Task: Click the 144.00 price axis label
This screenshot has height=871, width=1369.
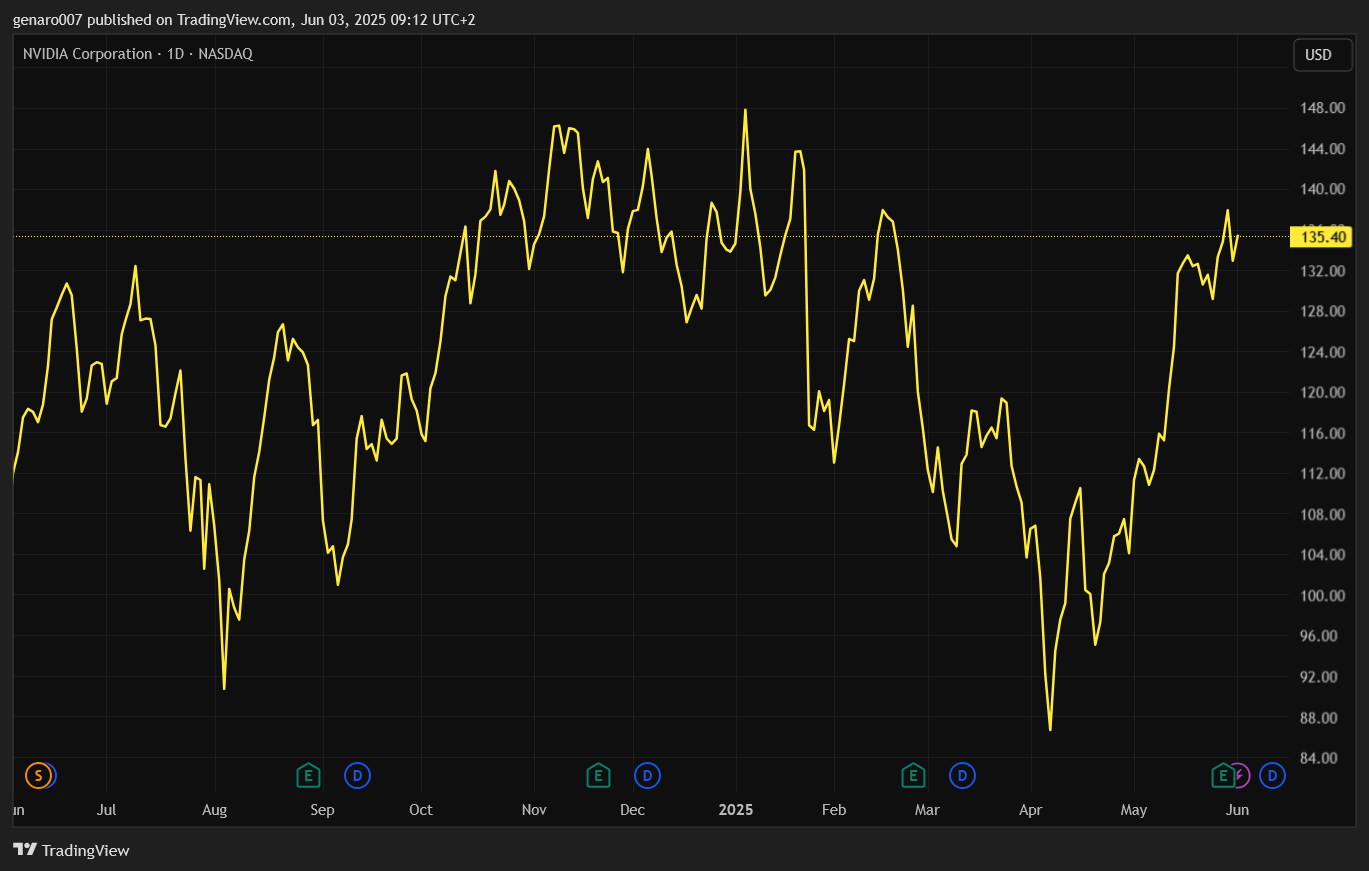Action: pyautogui.click(x=1321, y=149)
